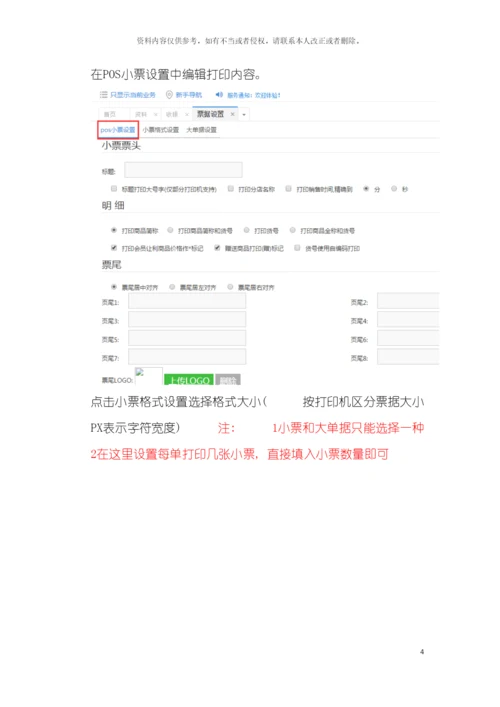Open the 小票格式设置 sub-tab

(x=161, y=130)
